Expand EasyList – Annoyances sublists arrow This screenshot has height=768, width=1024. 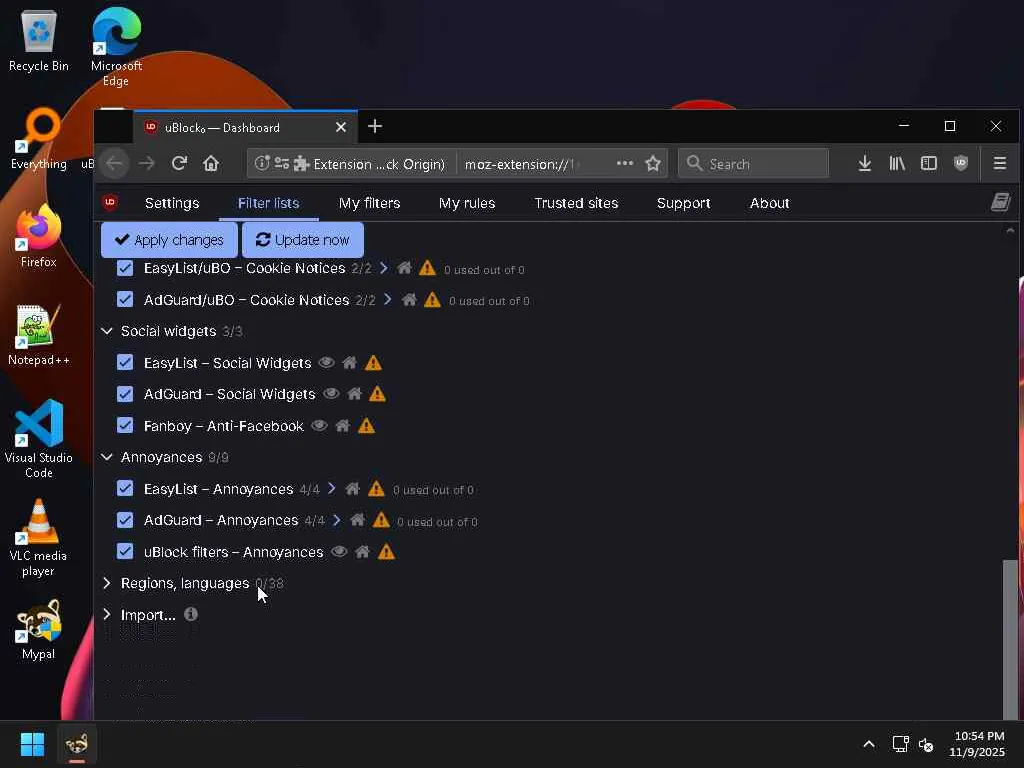pyautogui.click(x=332, y=488)
